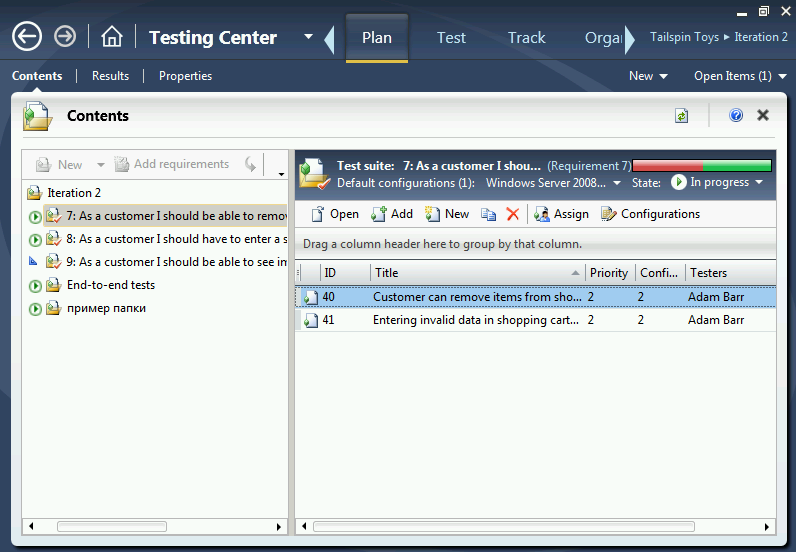Image resolution: width=796 pixels, height=552 pixels.
Task: Click Open test case button
Action: pyautogui.click(x=335, y=214)
